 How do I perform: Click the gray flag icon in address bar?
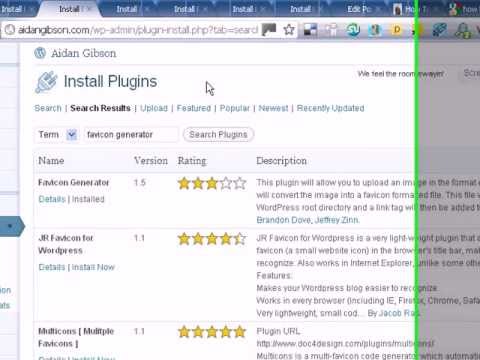[269, 30]
